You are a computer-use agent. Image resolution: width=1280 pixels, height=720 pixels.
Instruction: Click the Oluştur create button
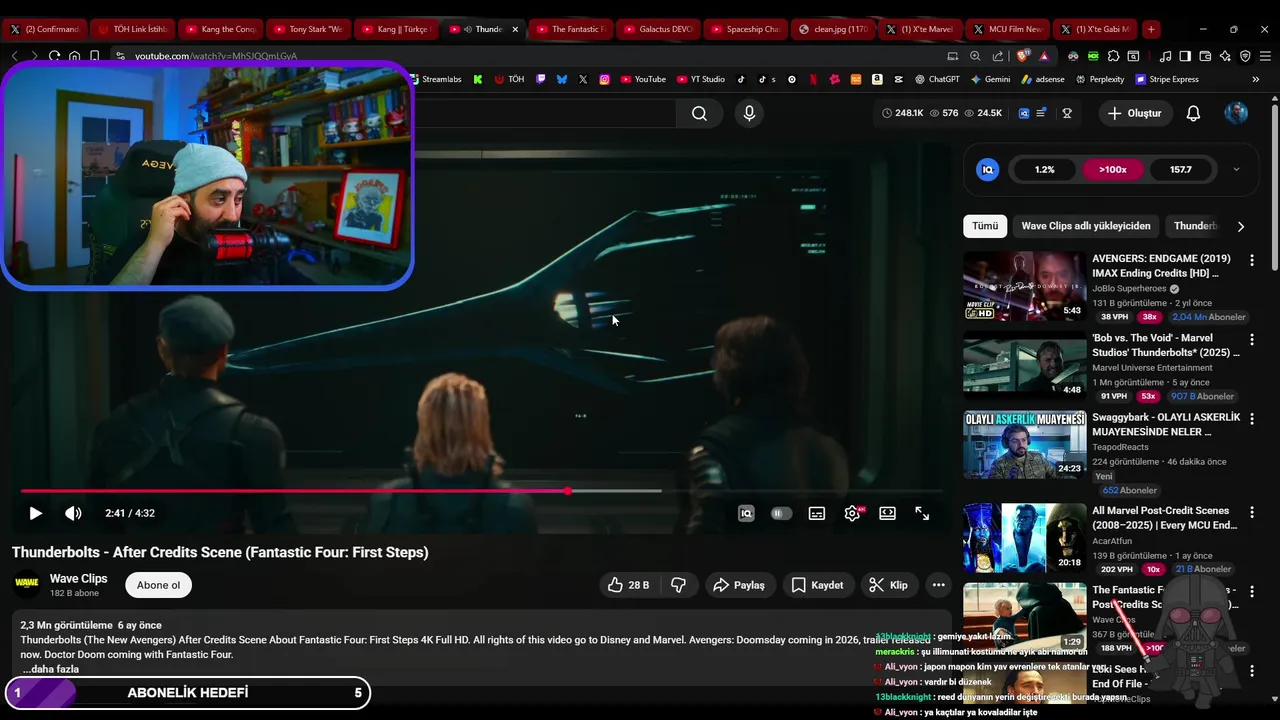(1135, 113)
